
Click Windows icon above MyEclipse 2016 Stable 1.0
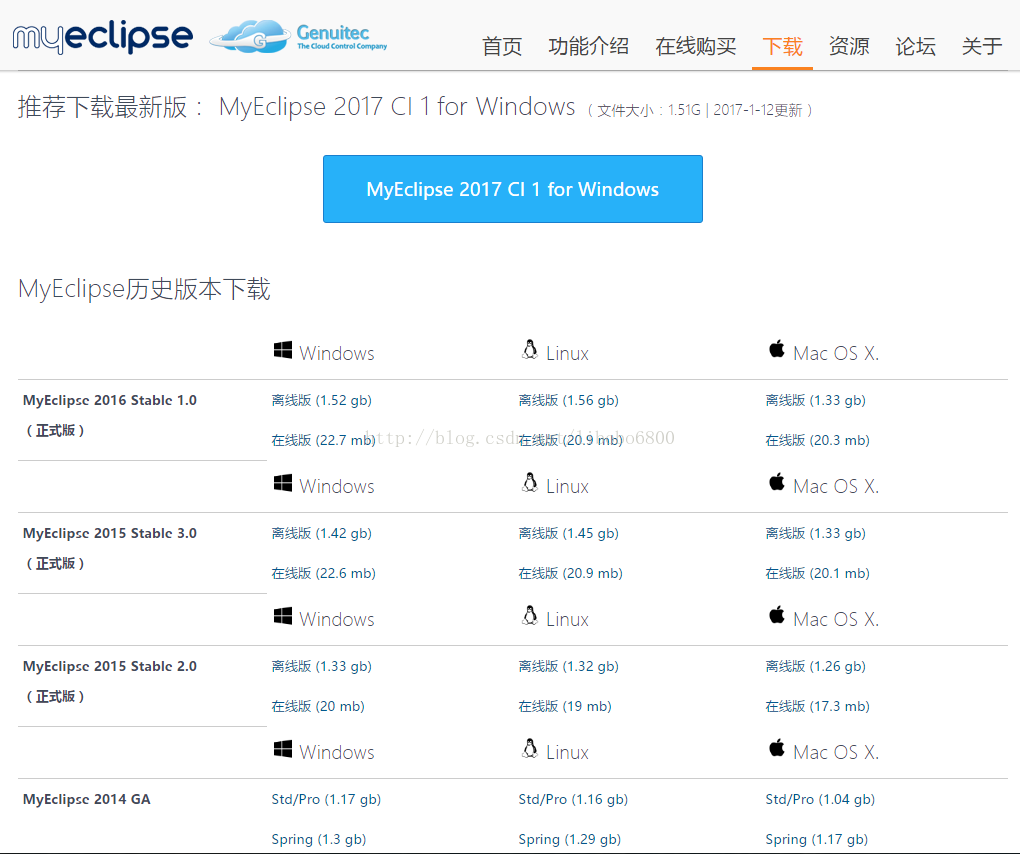point(283,350)
